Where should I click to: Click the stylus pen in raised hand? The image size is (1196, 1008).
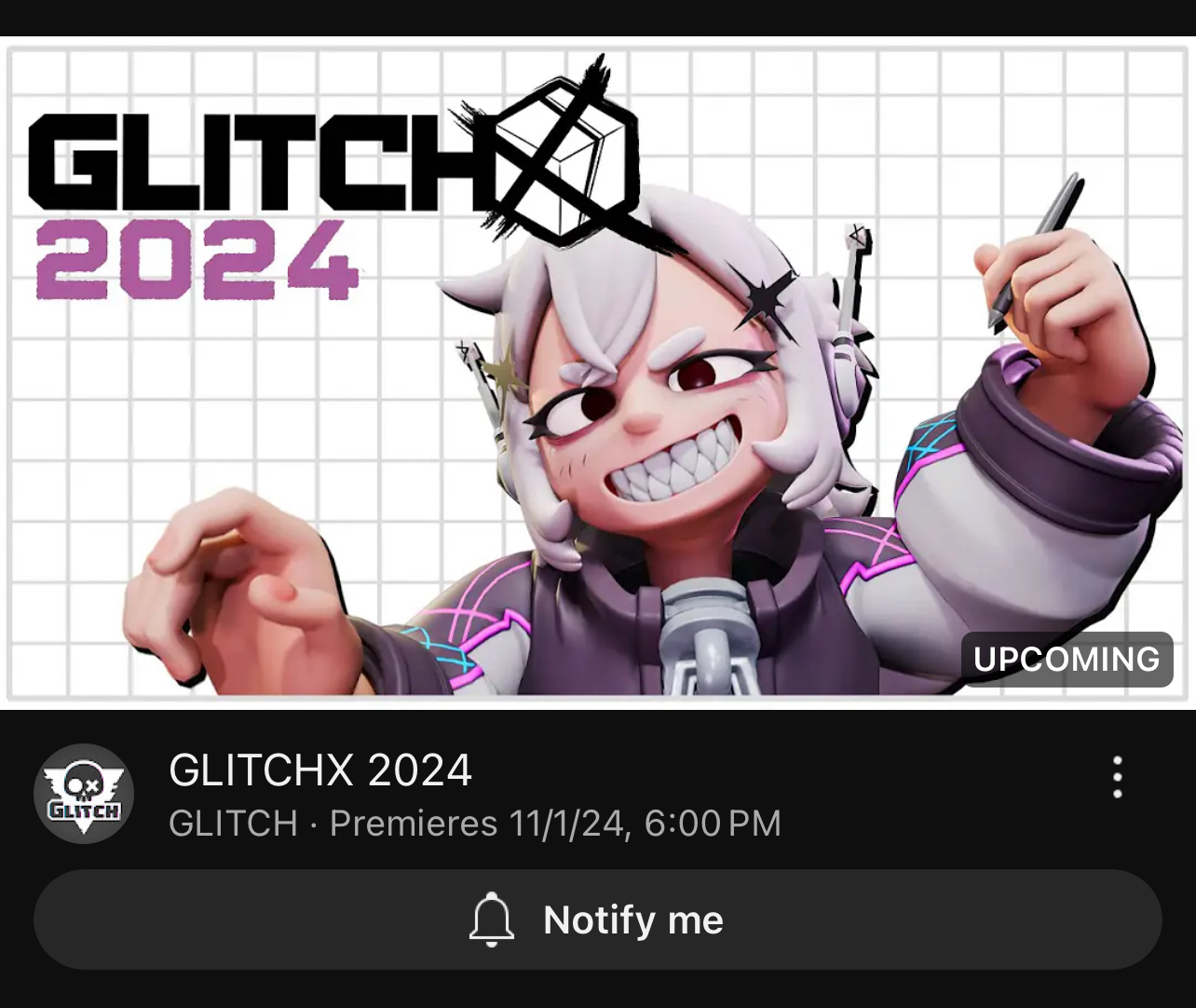click(x=1038, y=250)
